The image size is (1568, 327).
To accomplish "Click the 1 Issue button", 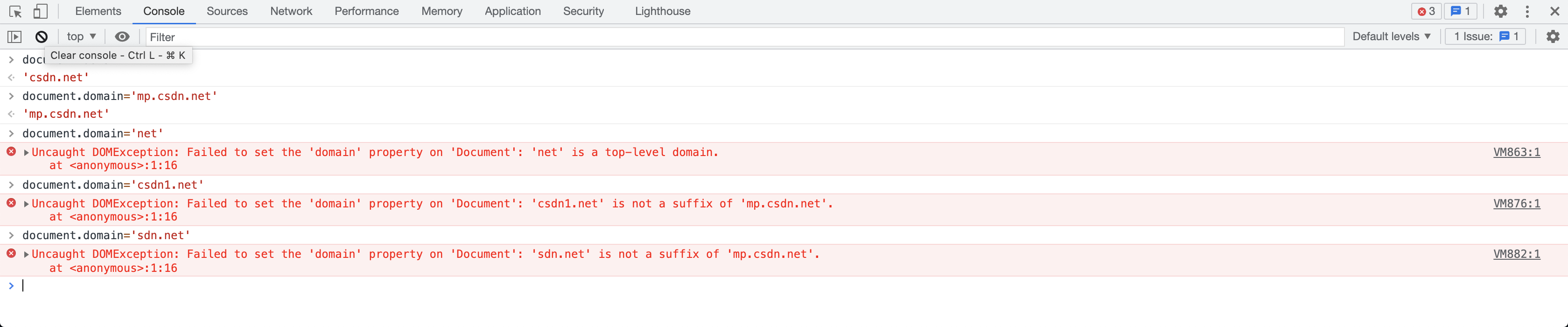I will pos(1485,36).
